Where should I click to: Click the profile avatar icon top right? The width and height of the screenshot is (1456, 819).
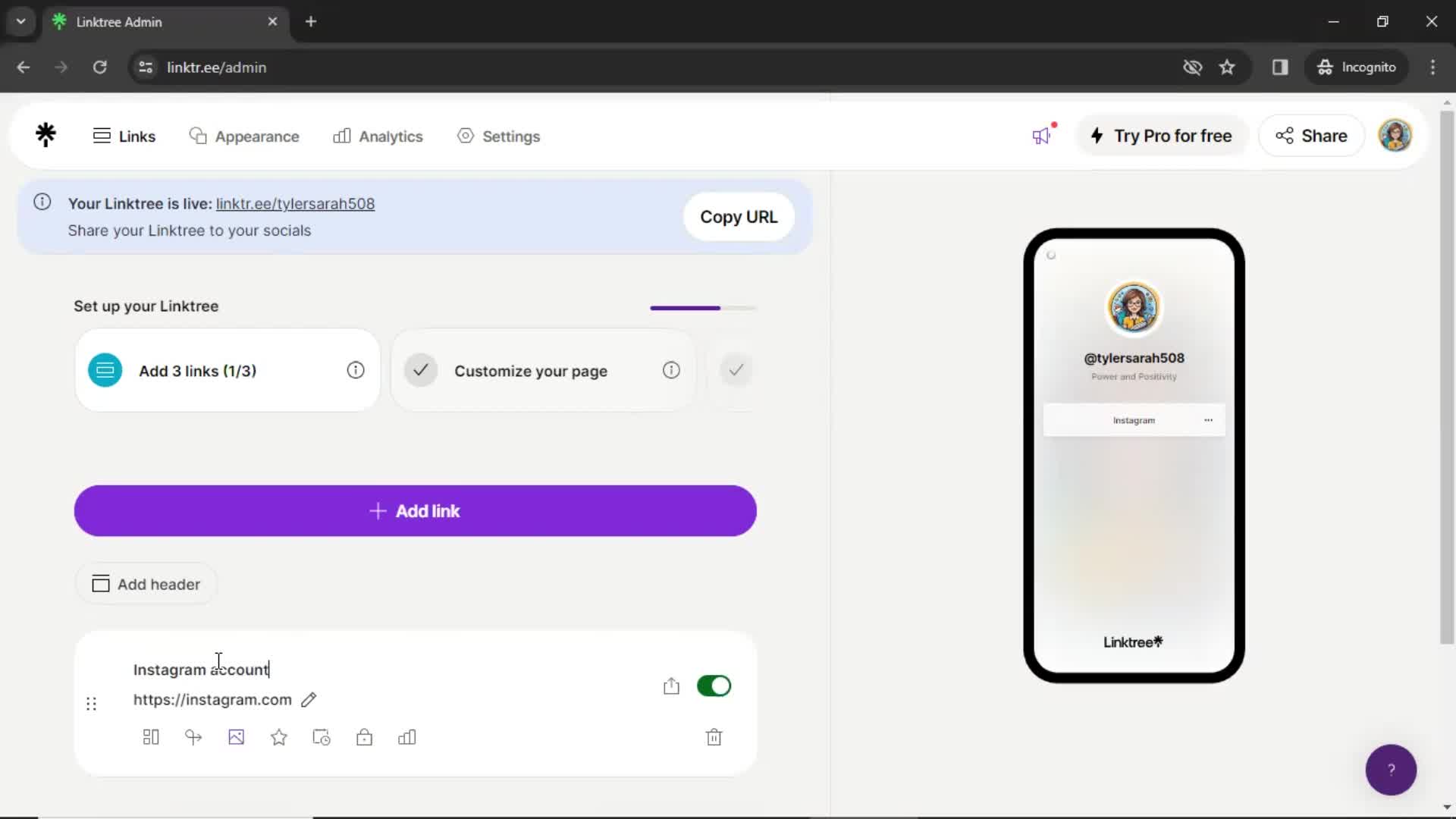coord(1395,135)
